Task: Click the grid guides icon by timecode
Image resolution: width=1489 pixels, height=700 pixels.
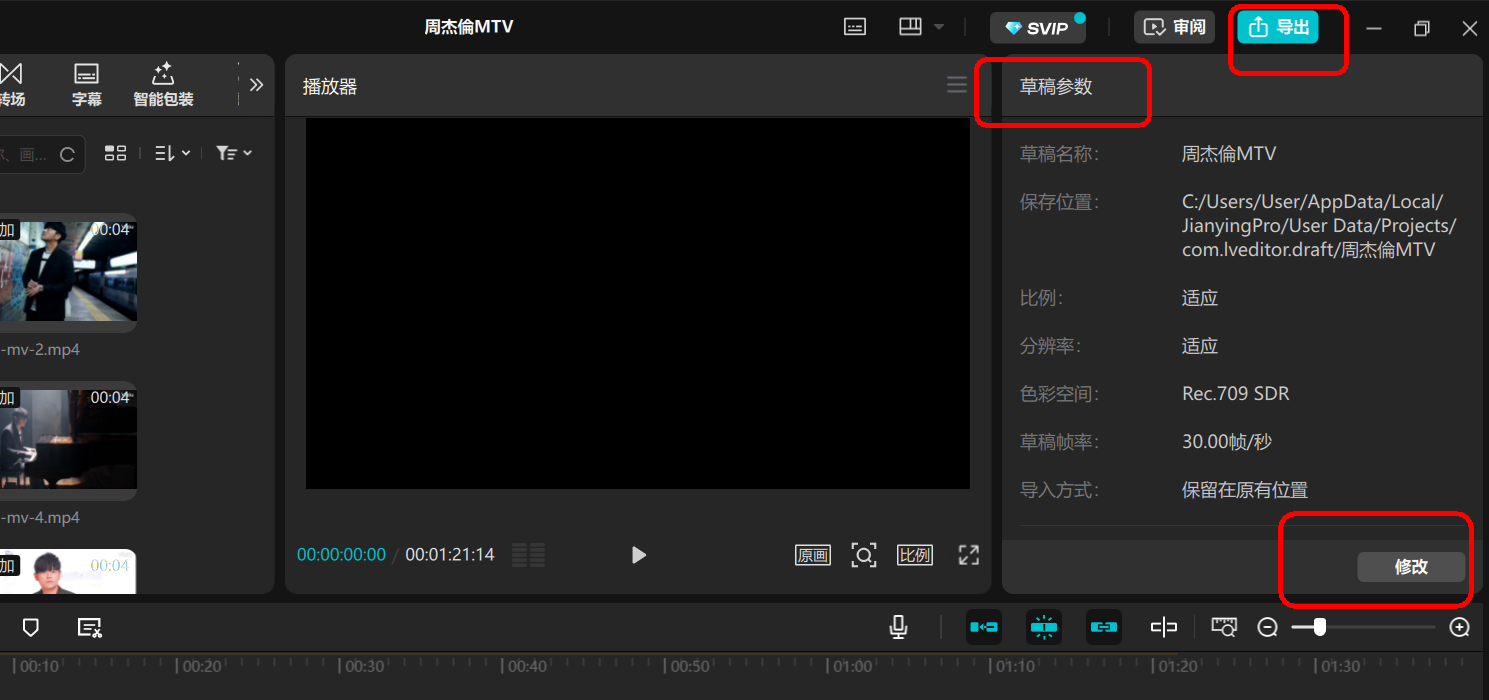Action: pyautogui.click(x=528, y=555)
